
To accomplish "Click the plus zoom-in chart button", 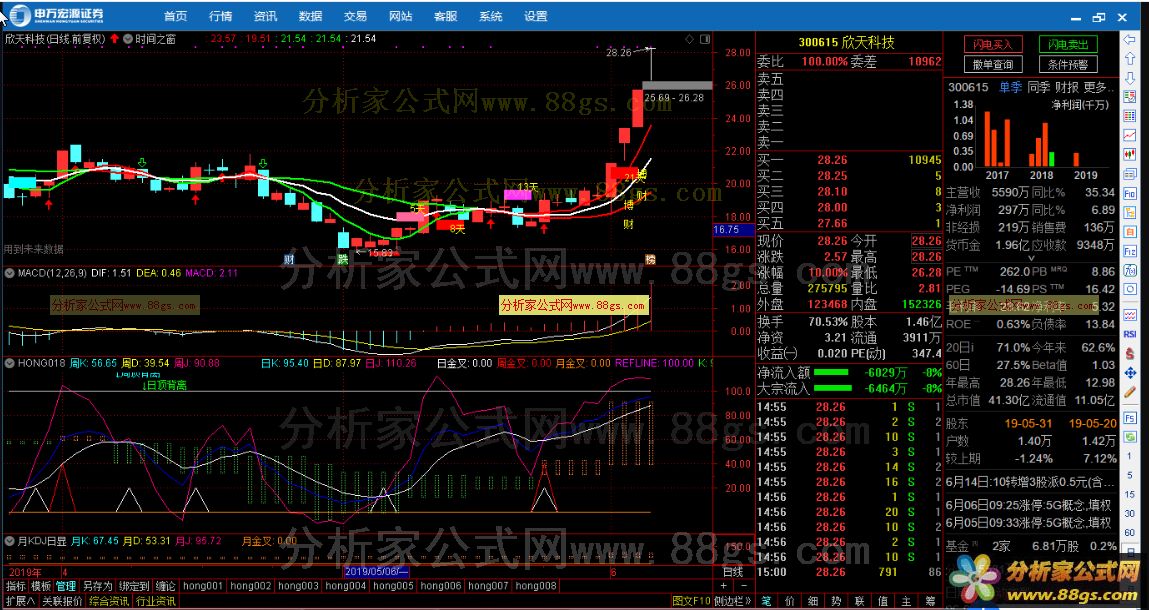I will point(723,586).
